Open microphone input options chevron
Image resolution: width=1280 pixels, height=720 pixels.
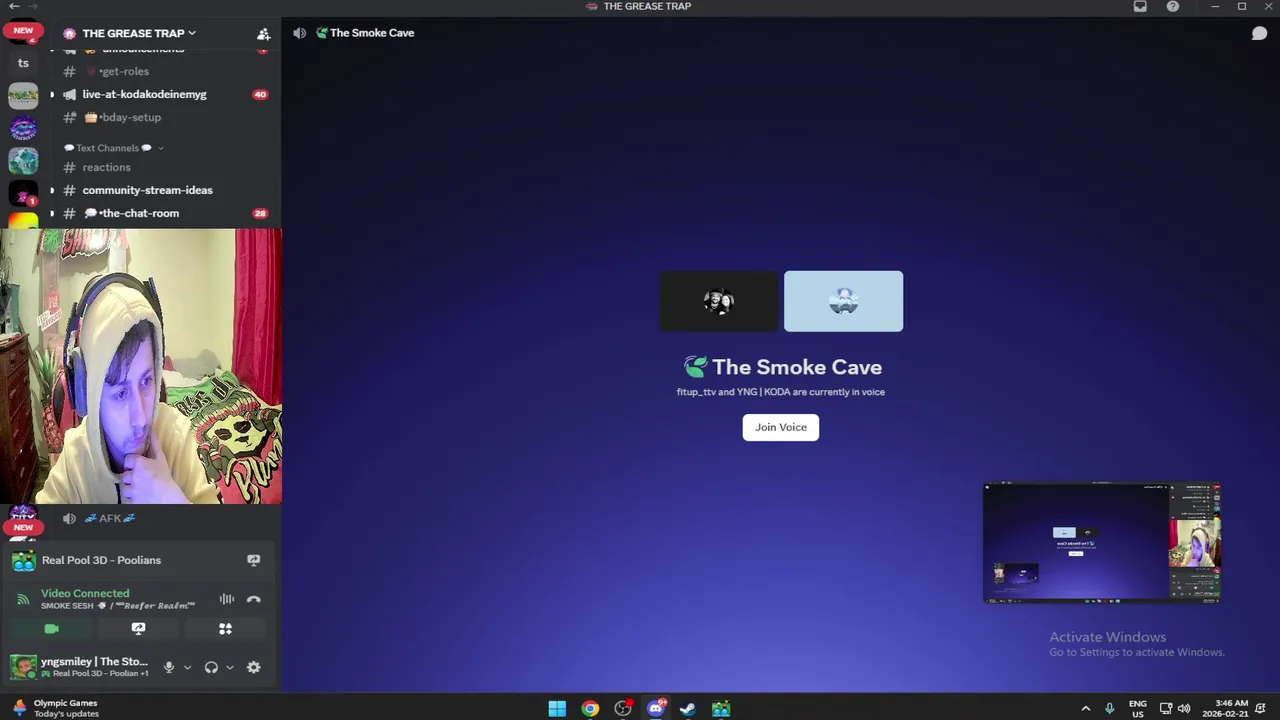click(186, 667)
